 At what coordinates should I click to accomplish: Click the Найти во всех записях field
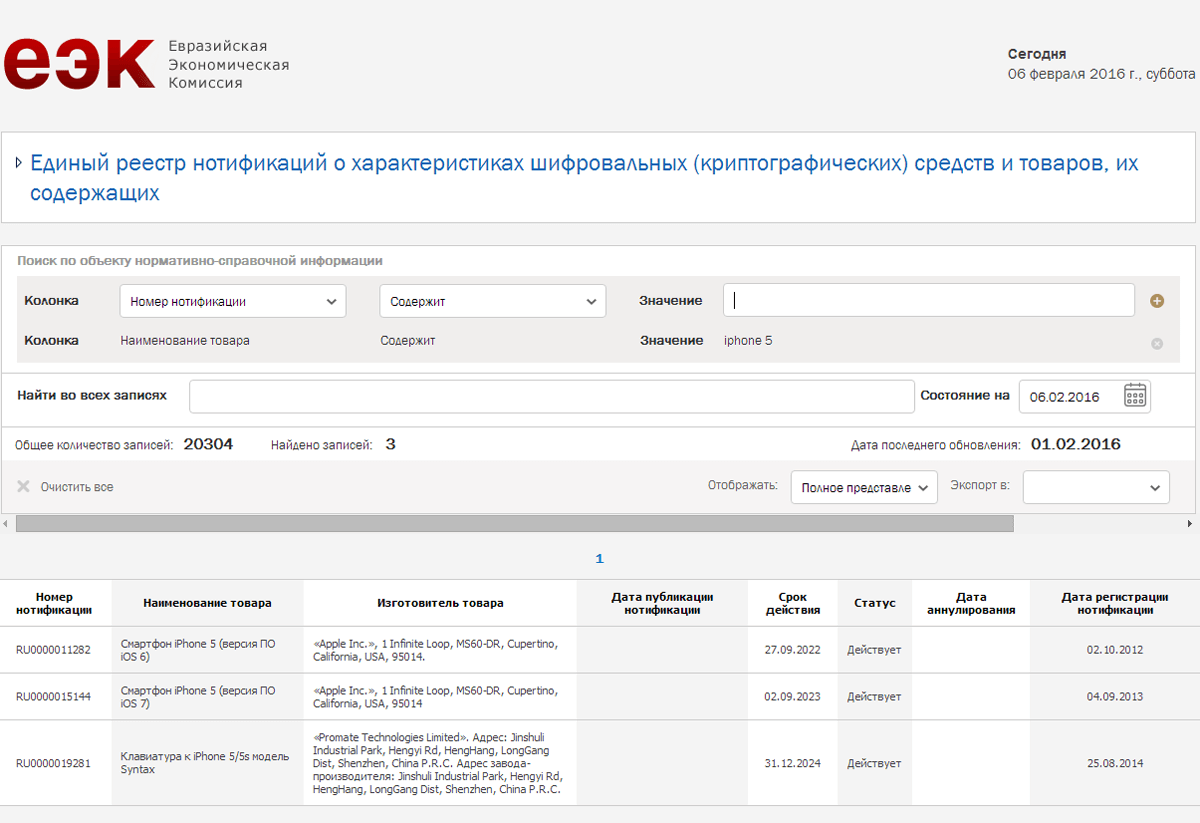(x=552, y=396)
